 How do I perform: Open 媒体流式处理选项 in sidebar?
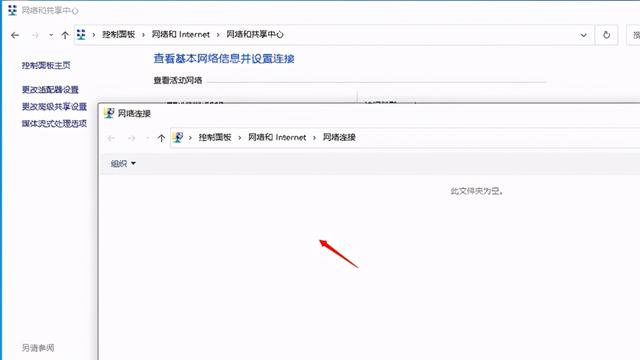click(54, 123)
